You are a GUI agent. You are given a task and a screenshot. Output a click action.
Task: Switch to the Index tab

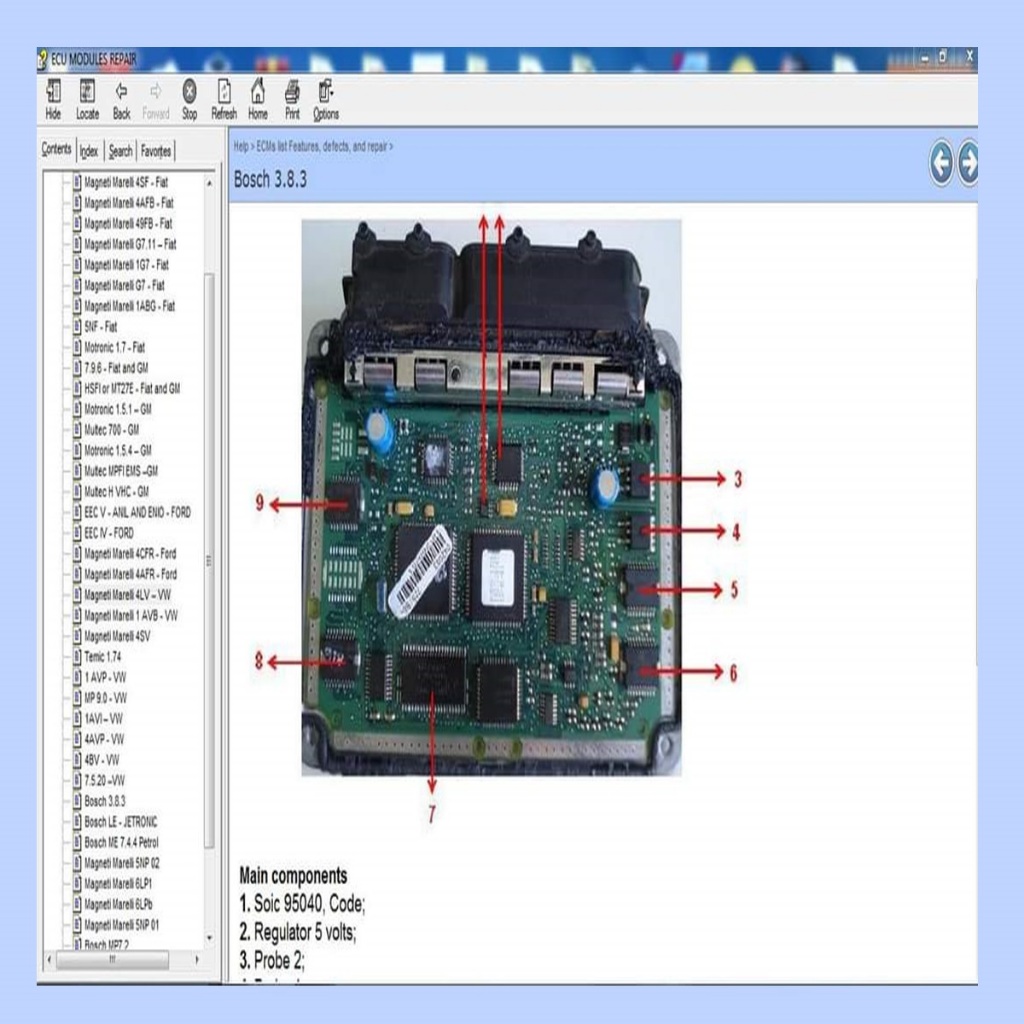89,152
